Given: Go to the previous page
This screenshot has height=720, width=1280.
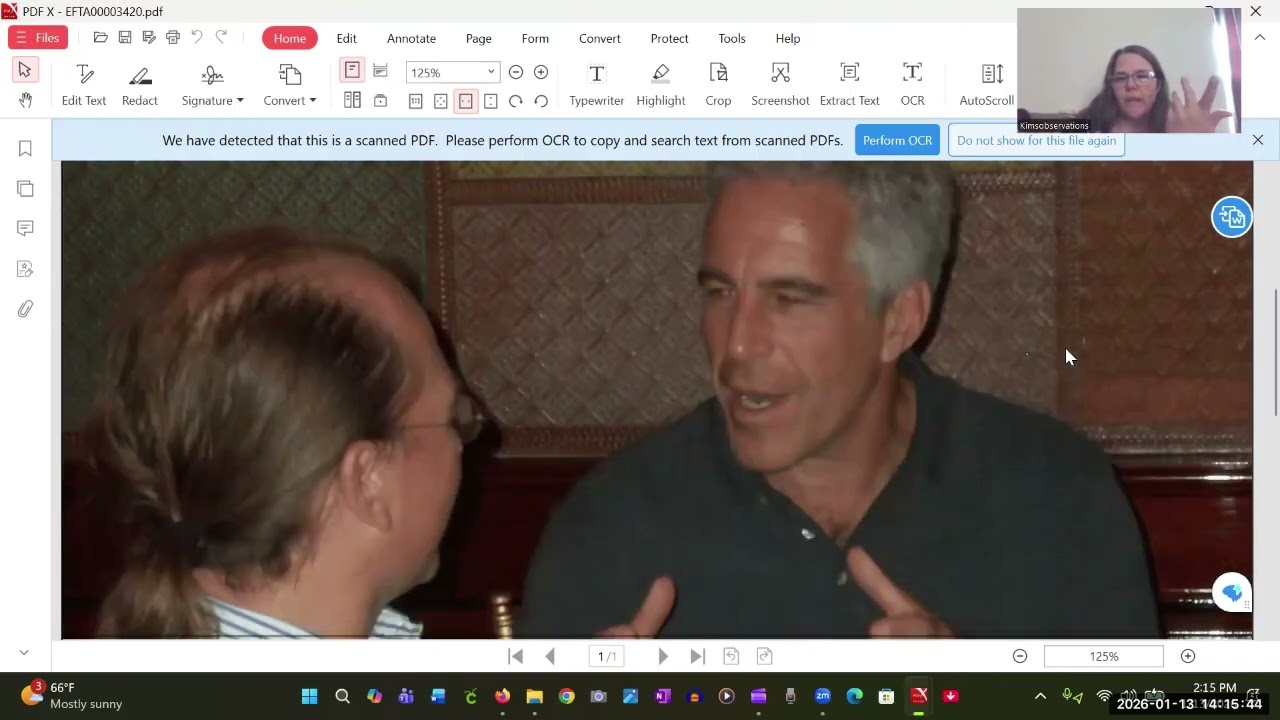Looking at the screenshot, I should (550, 656).
